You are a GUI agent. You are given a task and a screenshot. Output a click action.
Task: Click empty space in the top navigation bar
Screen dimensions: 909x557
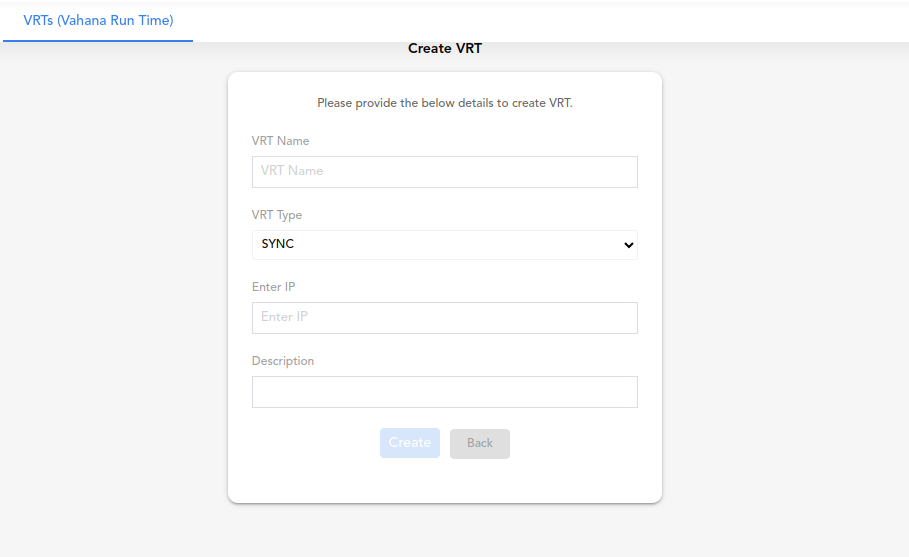[600, 20]
